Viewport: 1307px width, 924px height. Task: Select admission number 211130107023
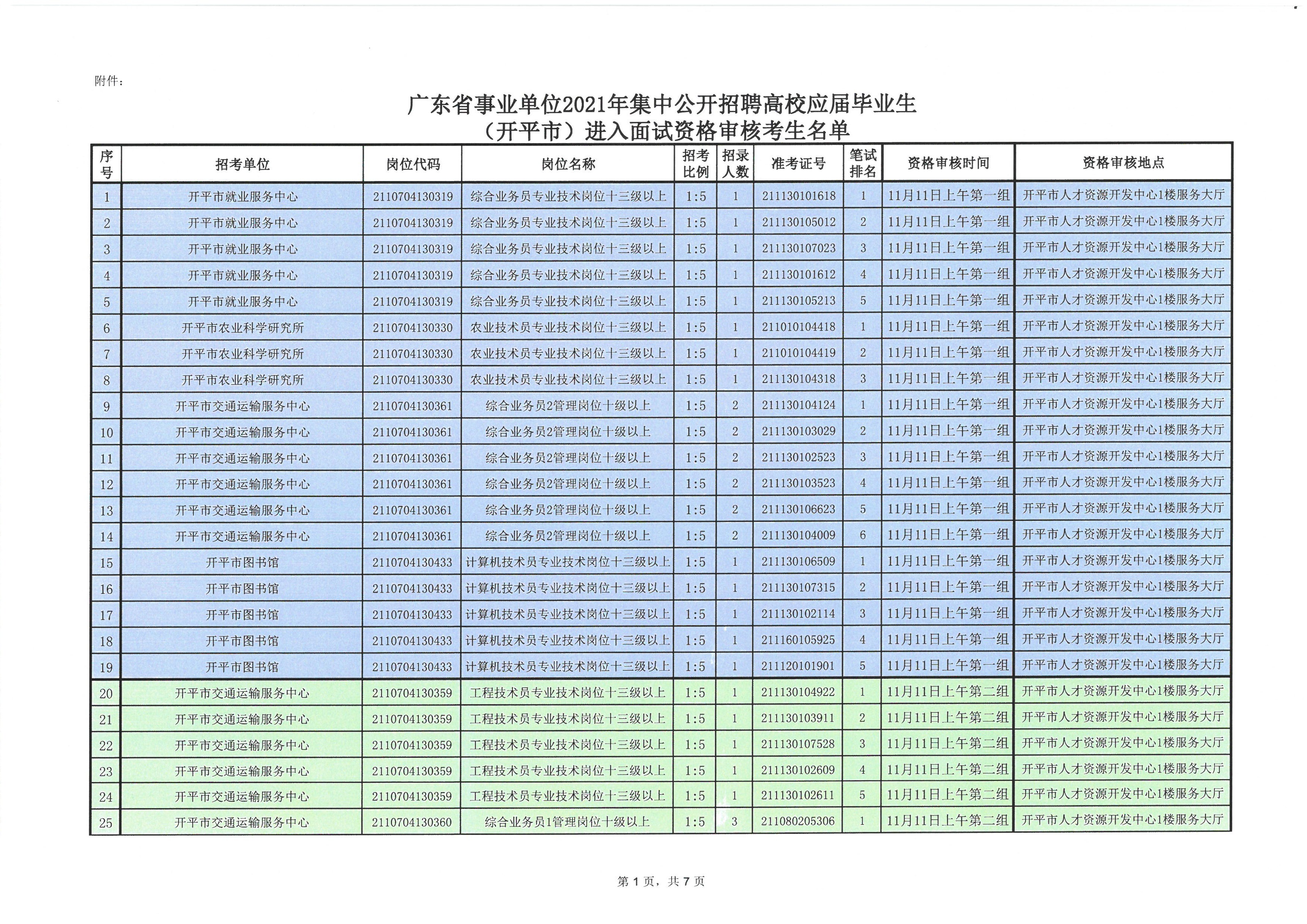coord(799,248)
